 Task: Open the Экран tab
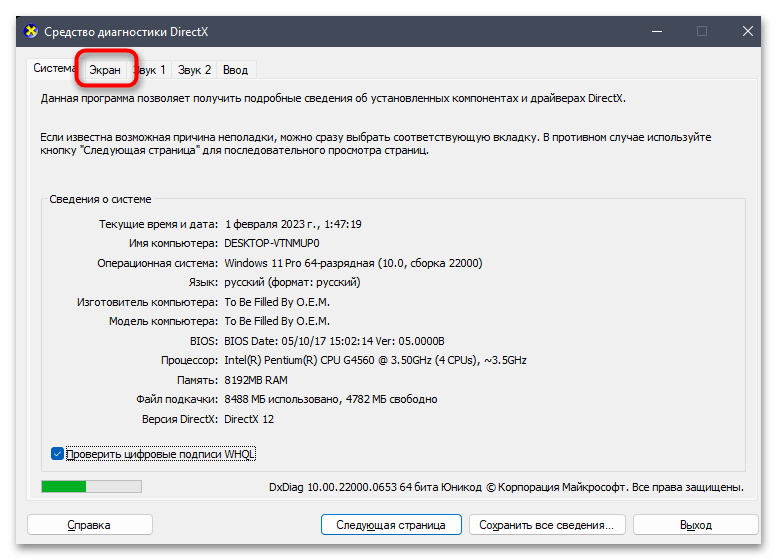[x=105, y=70]
